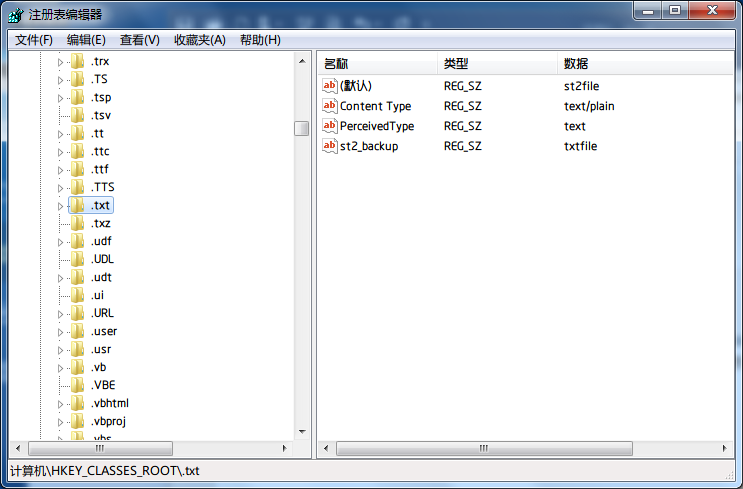Select the .user key in tree
The image size is (743, 489).
104,331
